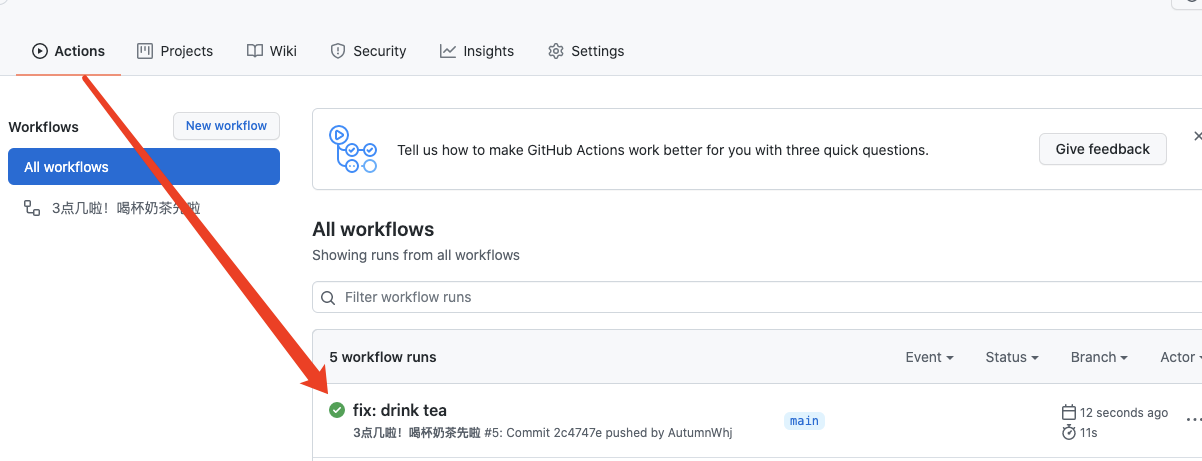1202x461 pixels.
Task: Click the Insights graph icon
Action: click(448, 51)
